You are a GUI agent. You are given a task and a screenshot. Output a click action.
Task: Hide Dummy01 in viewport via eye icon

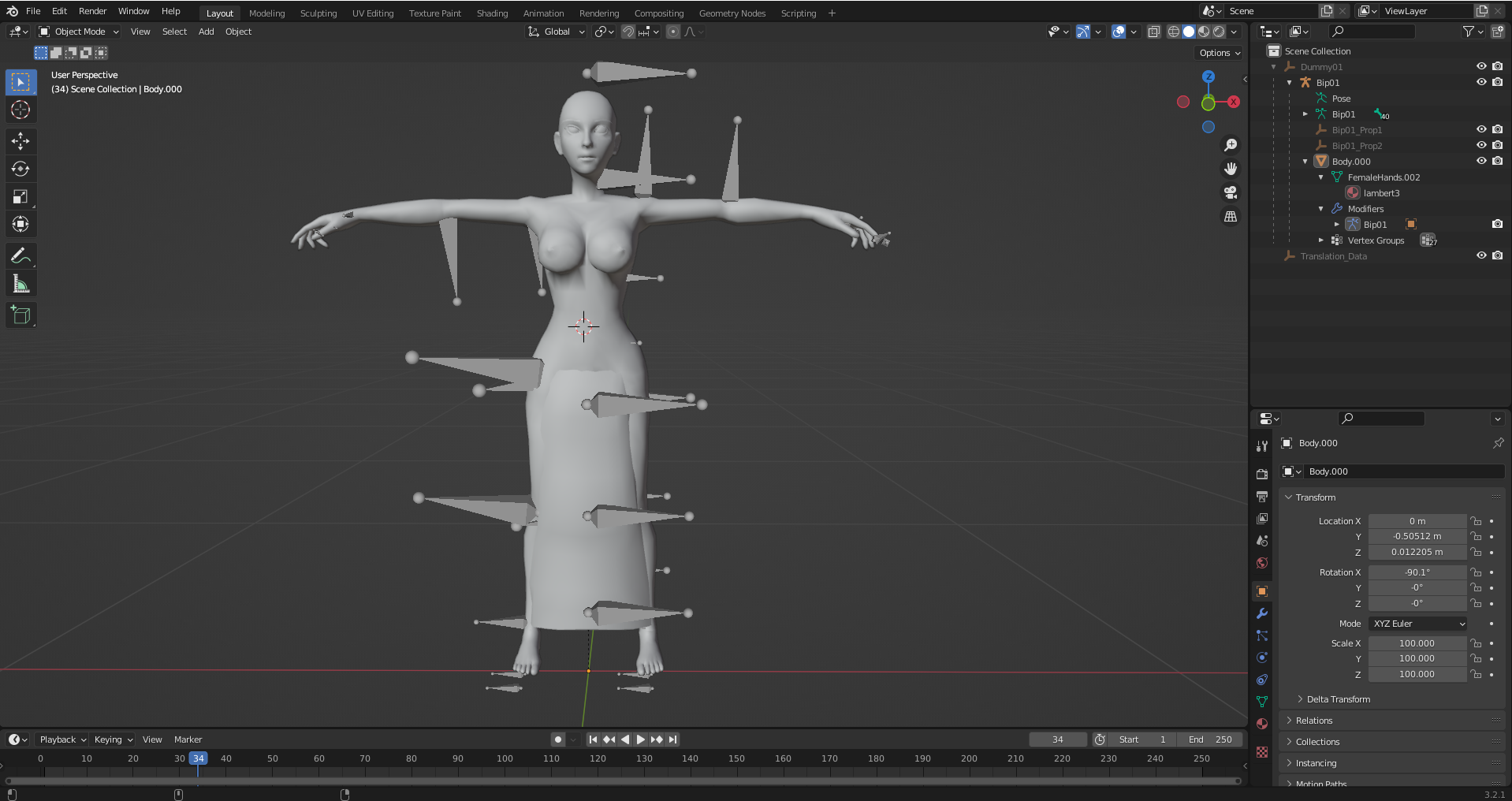pyautogui.click(x=1481, y=66)
